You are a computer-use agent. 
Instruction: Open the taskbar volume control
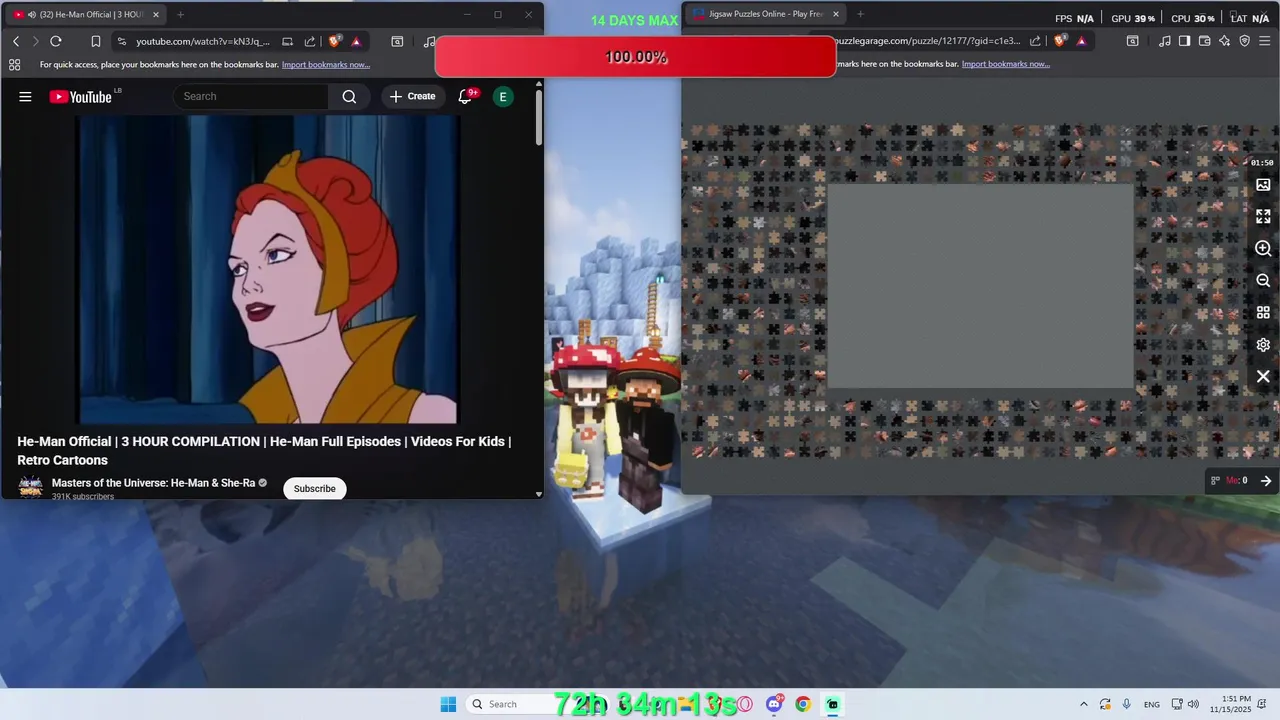pos(1193,704)
